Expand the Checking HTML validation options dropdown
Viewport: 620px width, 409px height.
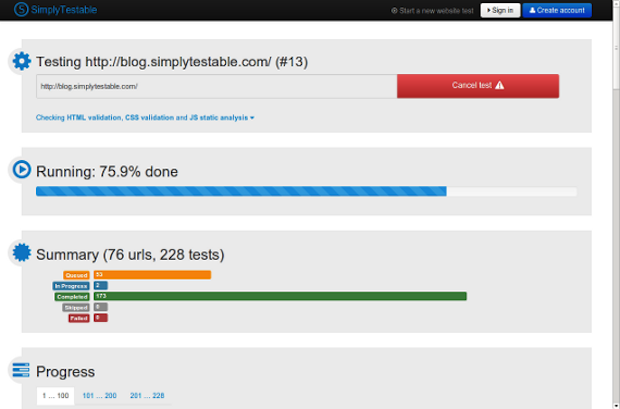point(145,117)
